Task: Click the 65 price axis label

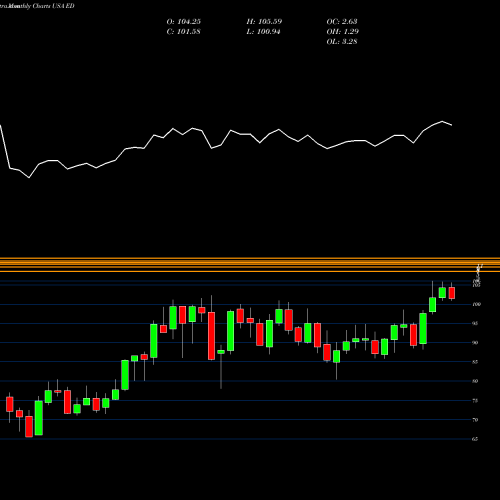Action: [475, 439]
